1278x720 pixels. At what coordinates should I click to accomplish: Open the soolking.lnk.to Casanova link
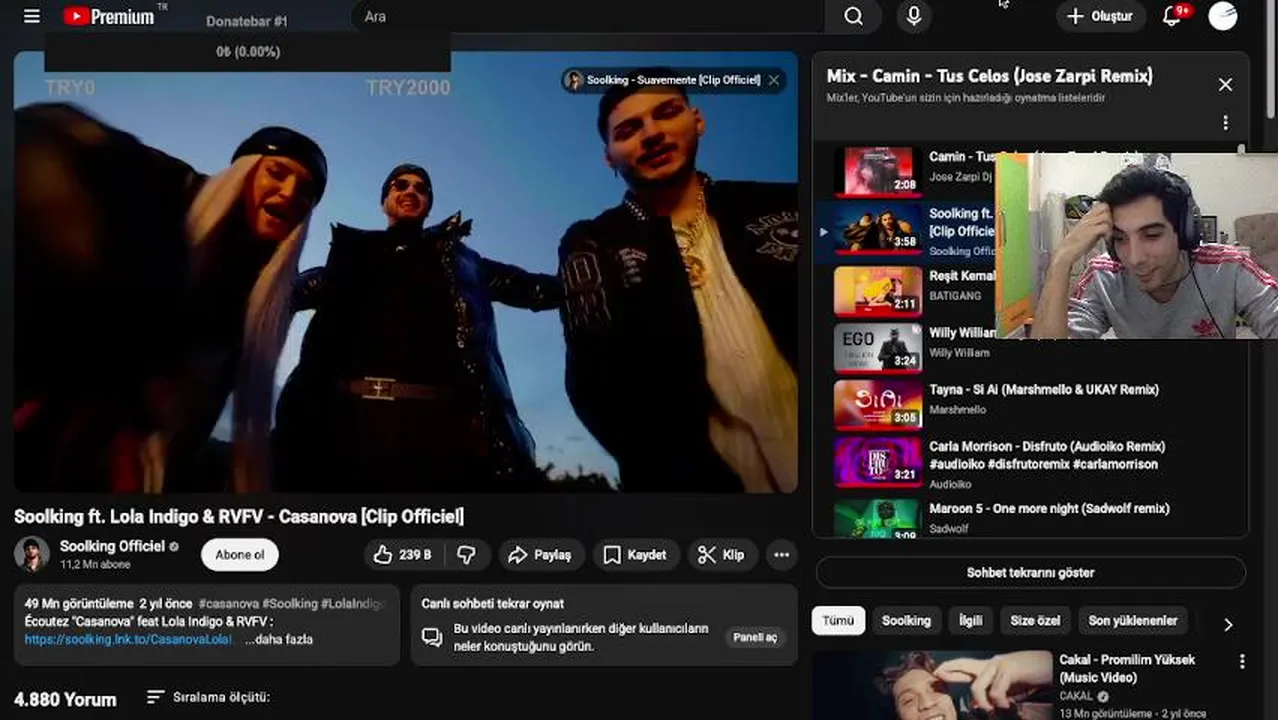(x=129, y=639)
